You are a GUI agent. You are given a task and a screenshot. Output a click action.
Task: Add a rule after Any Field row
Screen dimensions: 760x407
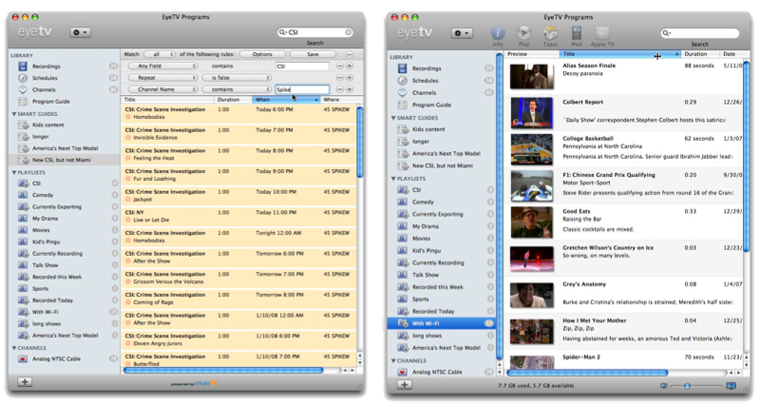pyautogui.click(x=349, y=66)
